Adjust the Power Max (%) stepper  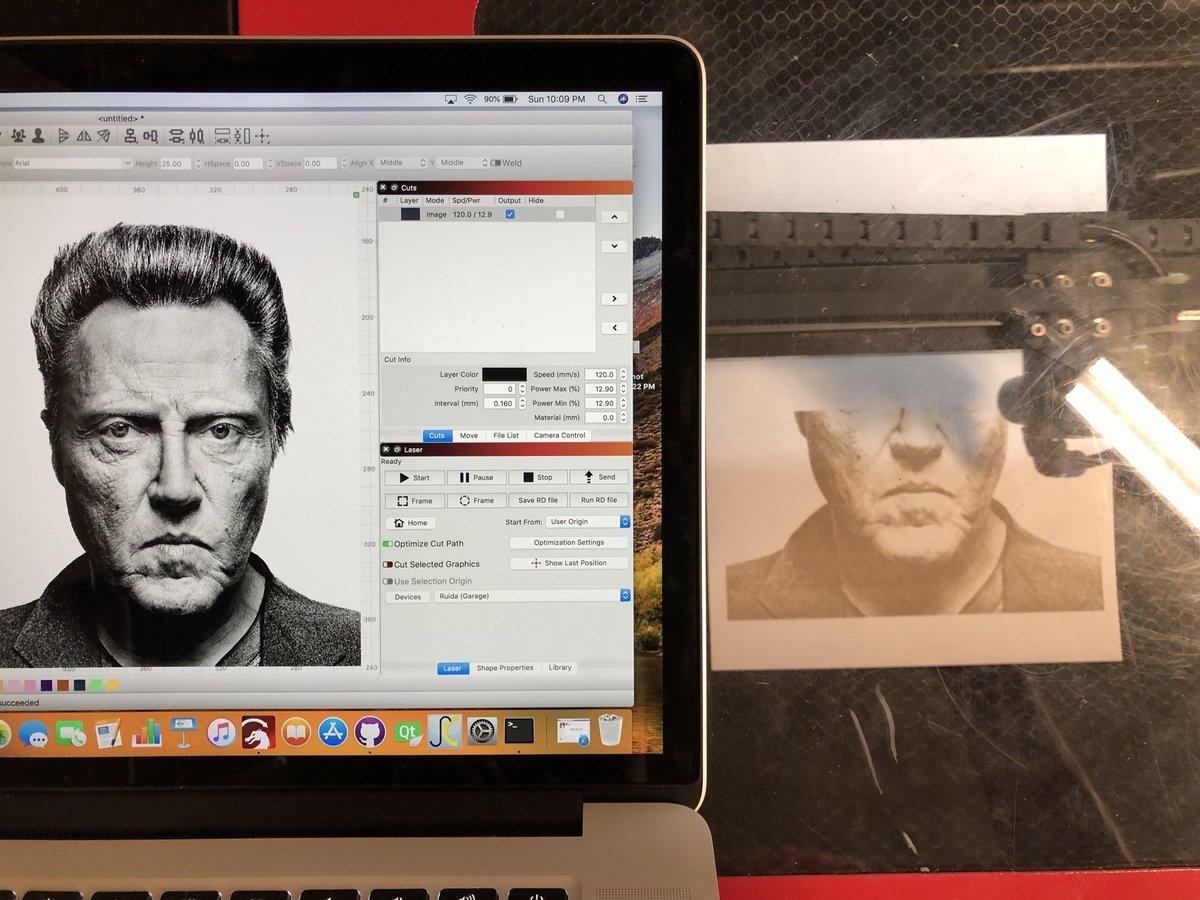click(624, 389)
